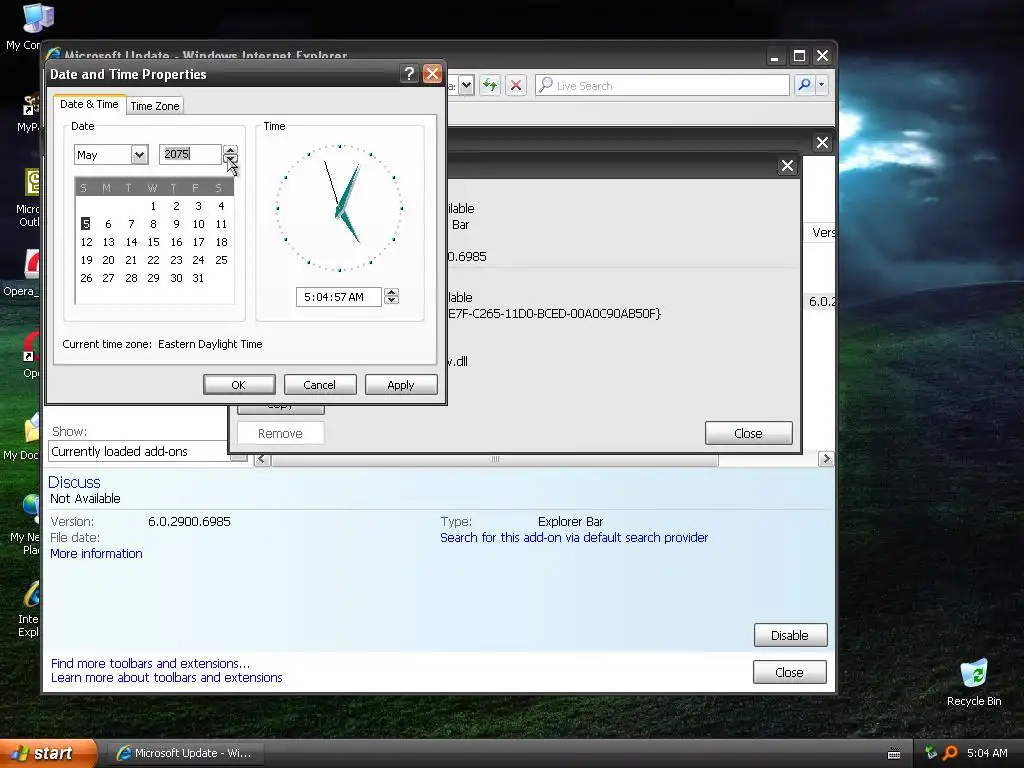This screenshot has width=1024, height=768.
Task: Select day 9 in the calendar
Action: pyautogui.click(x=176, y=224)
